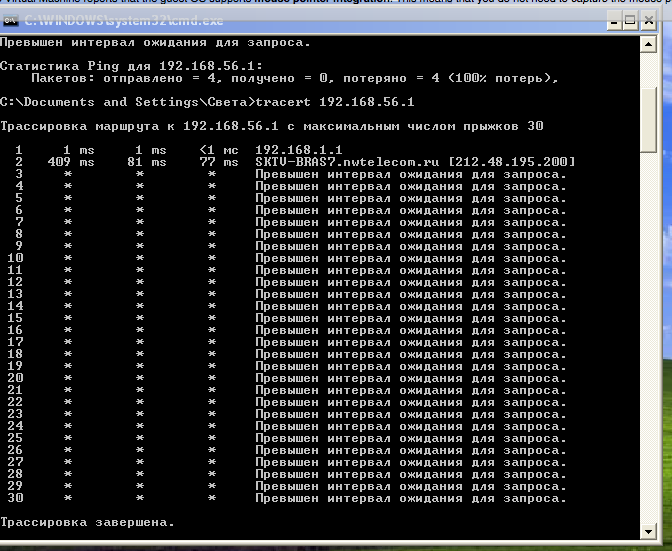Click the first line 'Превышен интервал ожидания для запроса.'
This screenshot has width=672, height=551.
(155, 42)
